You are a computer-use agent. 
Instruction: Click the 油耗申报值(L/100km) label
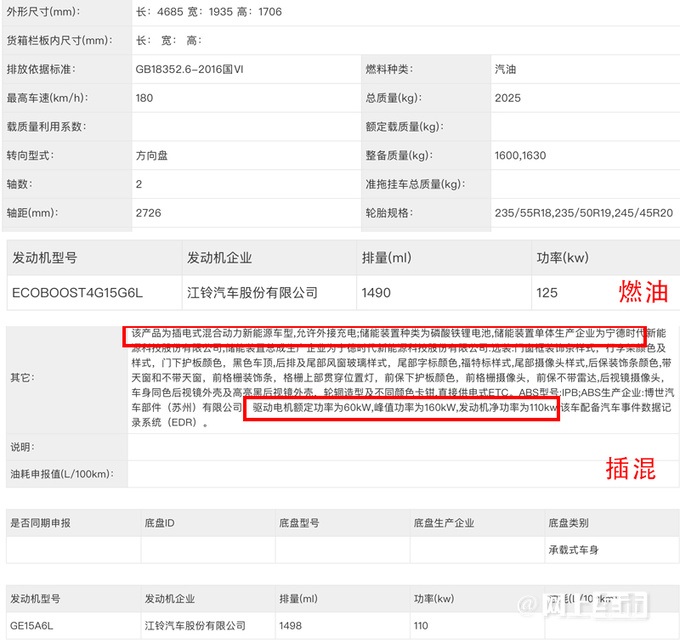(x=62, y=474)
